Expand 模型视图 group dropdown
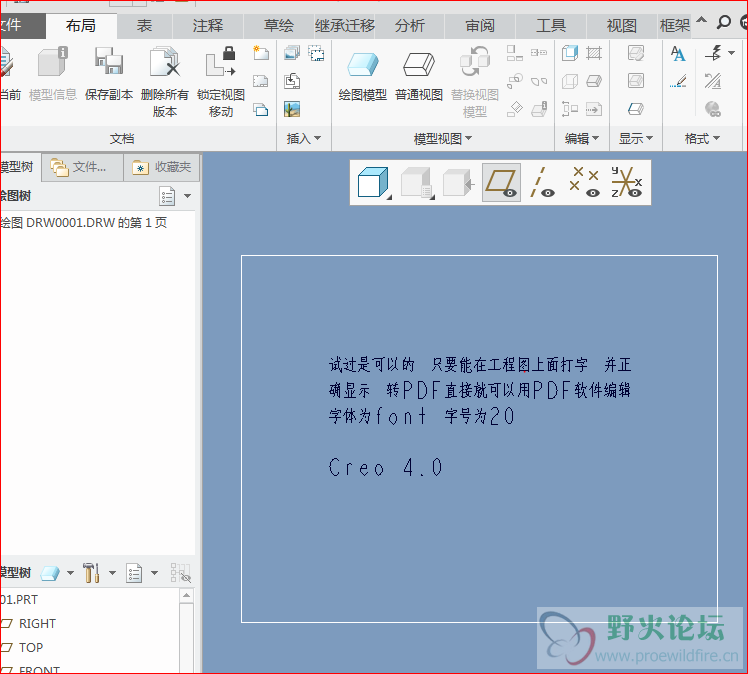Viewport: 748px width, 674px height. (443, 139)
